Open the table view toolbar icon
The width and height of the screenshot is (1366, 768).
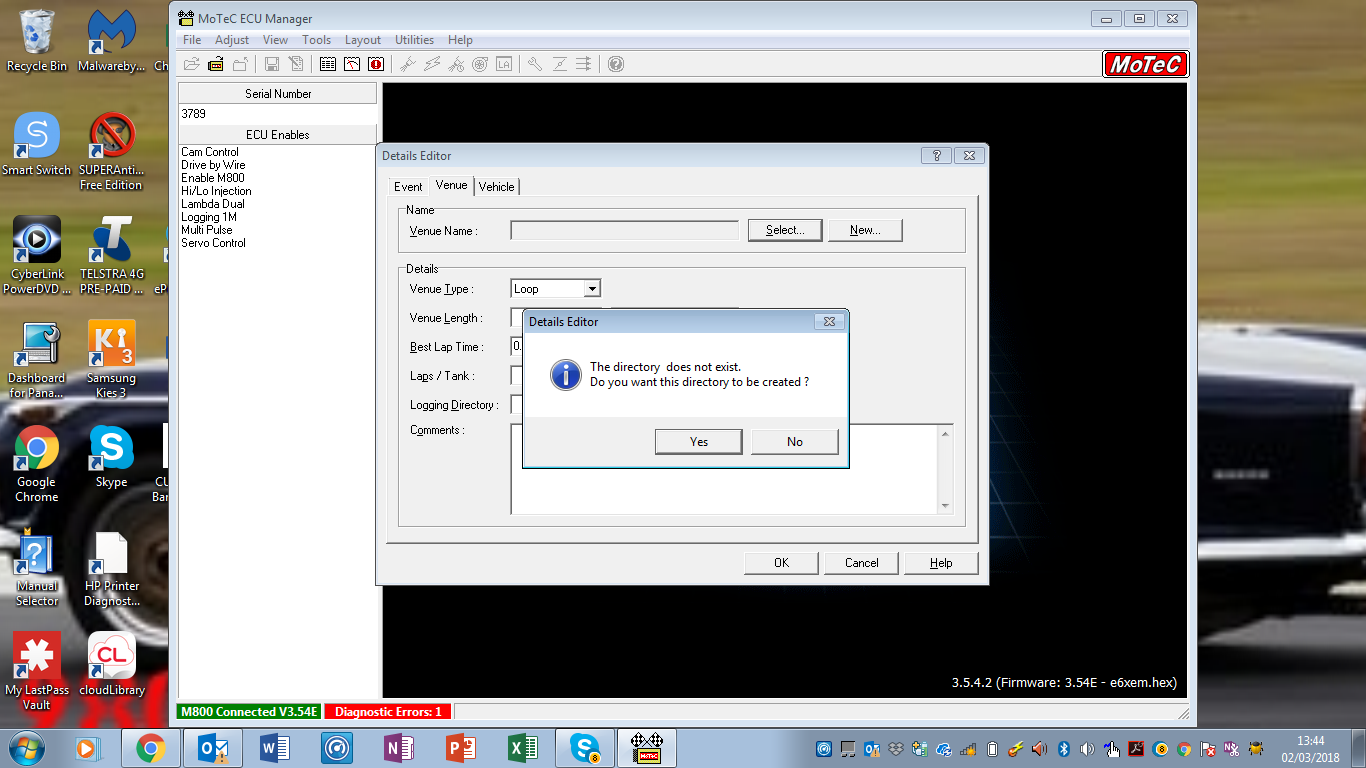click(x=328, y=64)
